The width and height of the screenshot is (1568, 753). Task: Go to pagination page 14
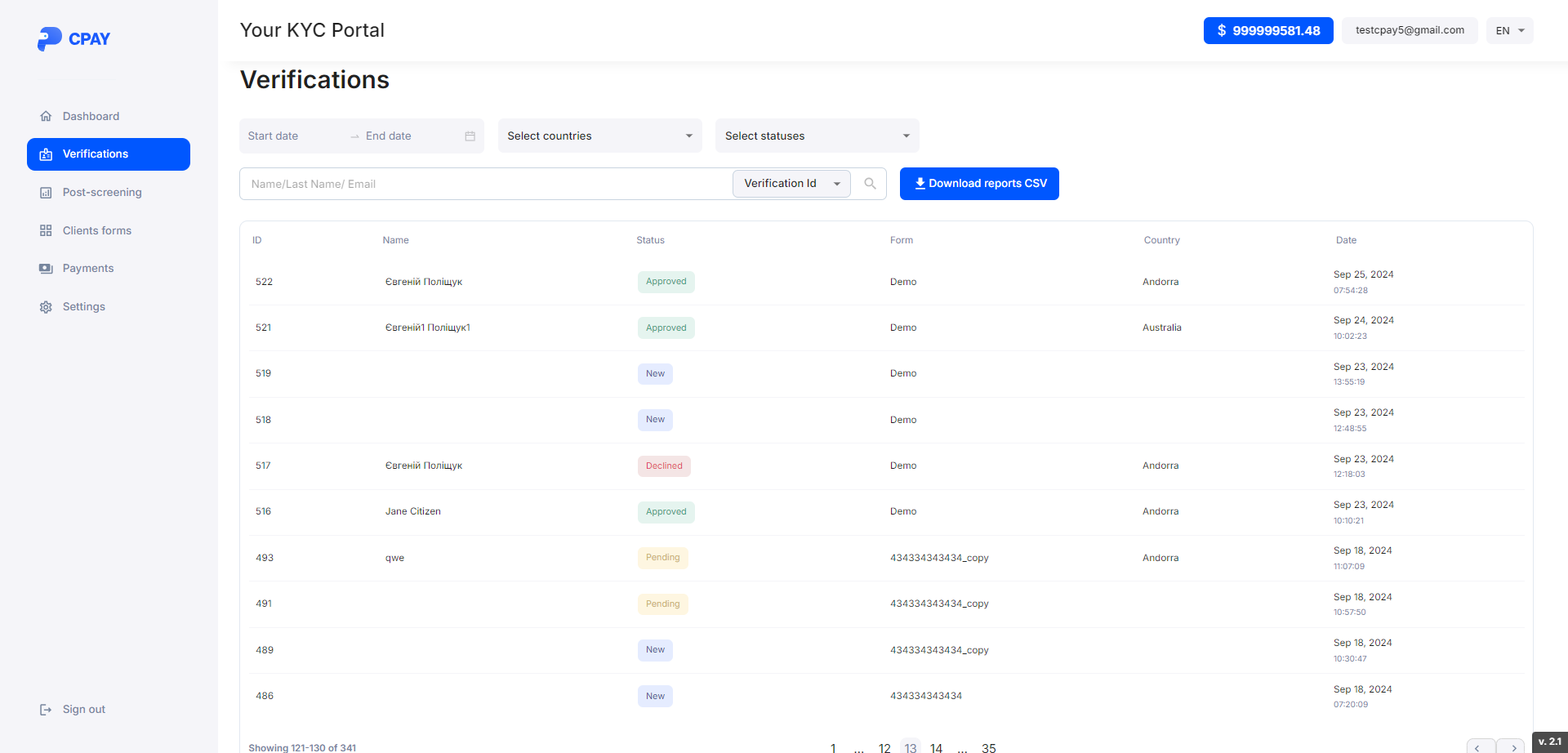click(x=936, y=747)
